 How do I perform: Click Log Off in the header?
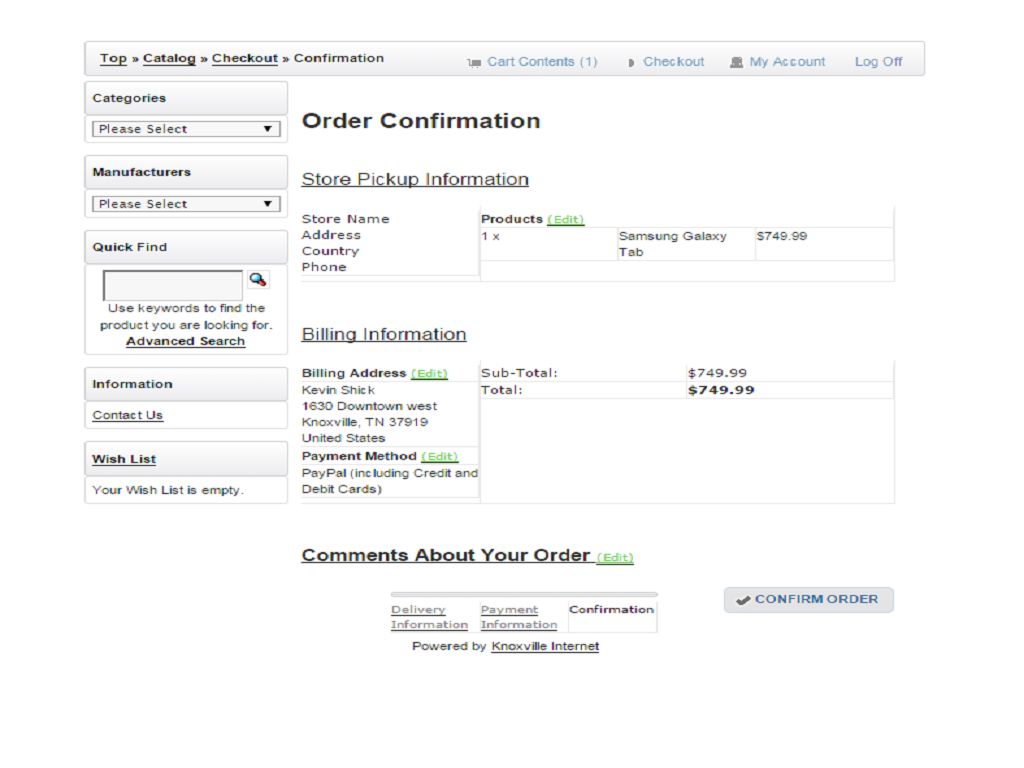pos(878,62)
